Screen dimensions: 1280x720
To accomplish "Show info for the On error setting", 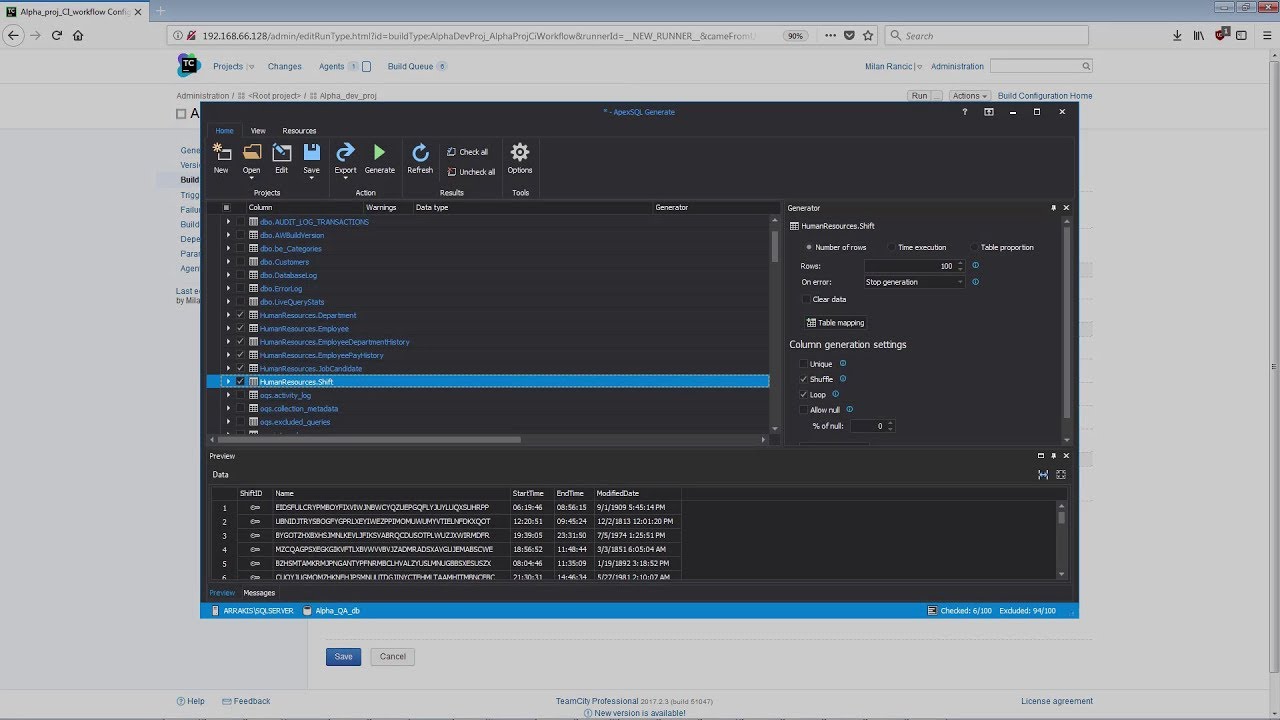I will coord(975,282).
